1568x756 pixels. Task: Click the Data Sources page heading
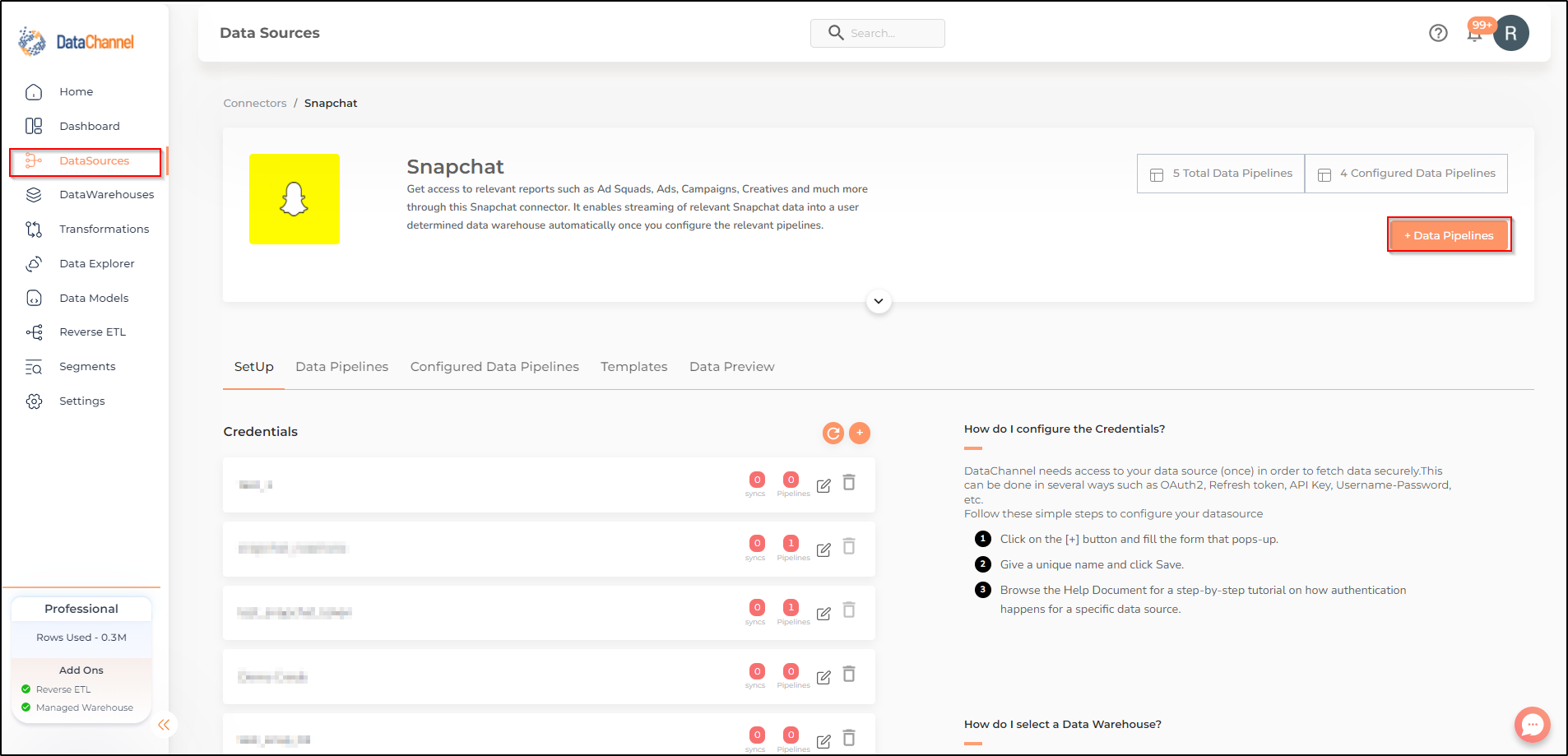pos(270,33)
